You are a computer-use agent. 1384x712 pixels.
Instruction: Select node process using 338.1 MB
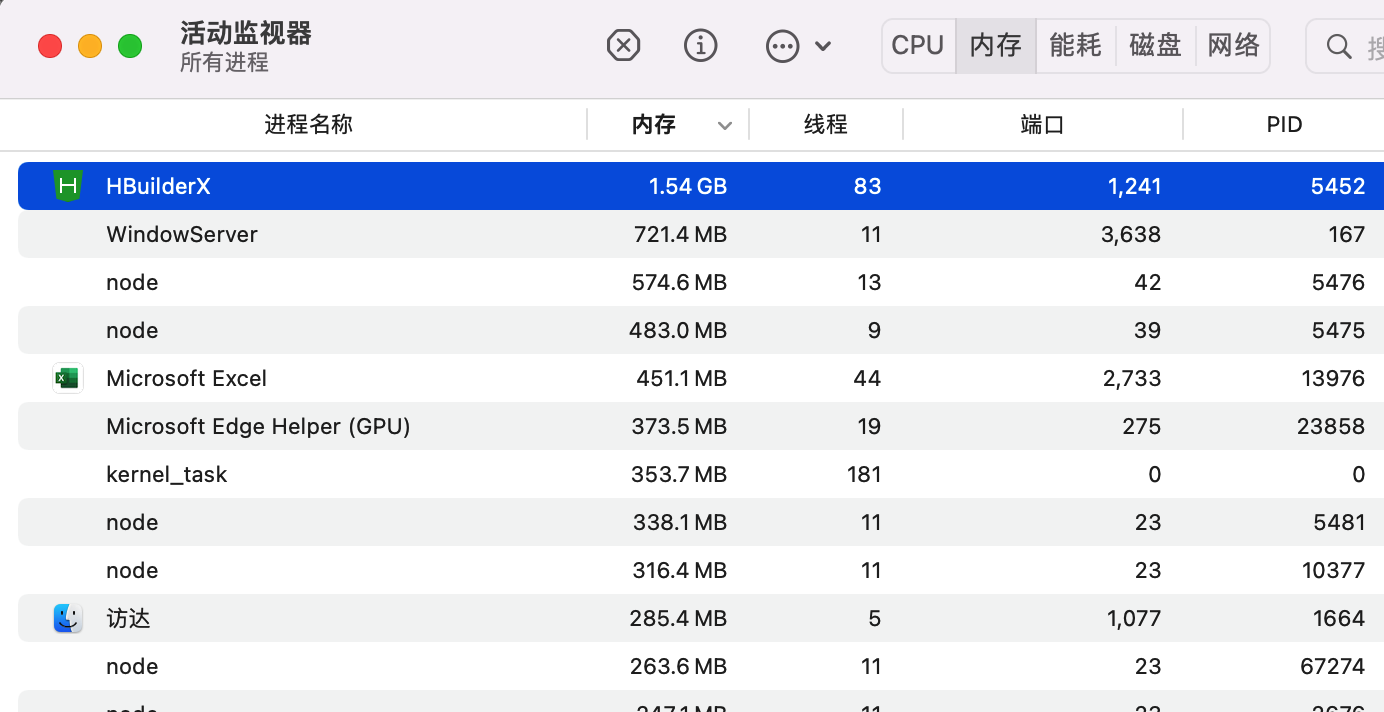[701, 522]
